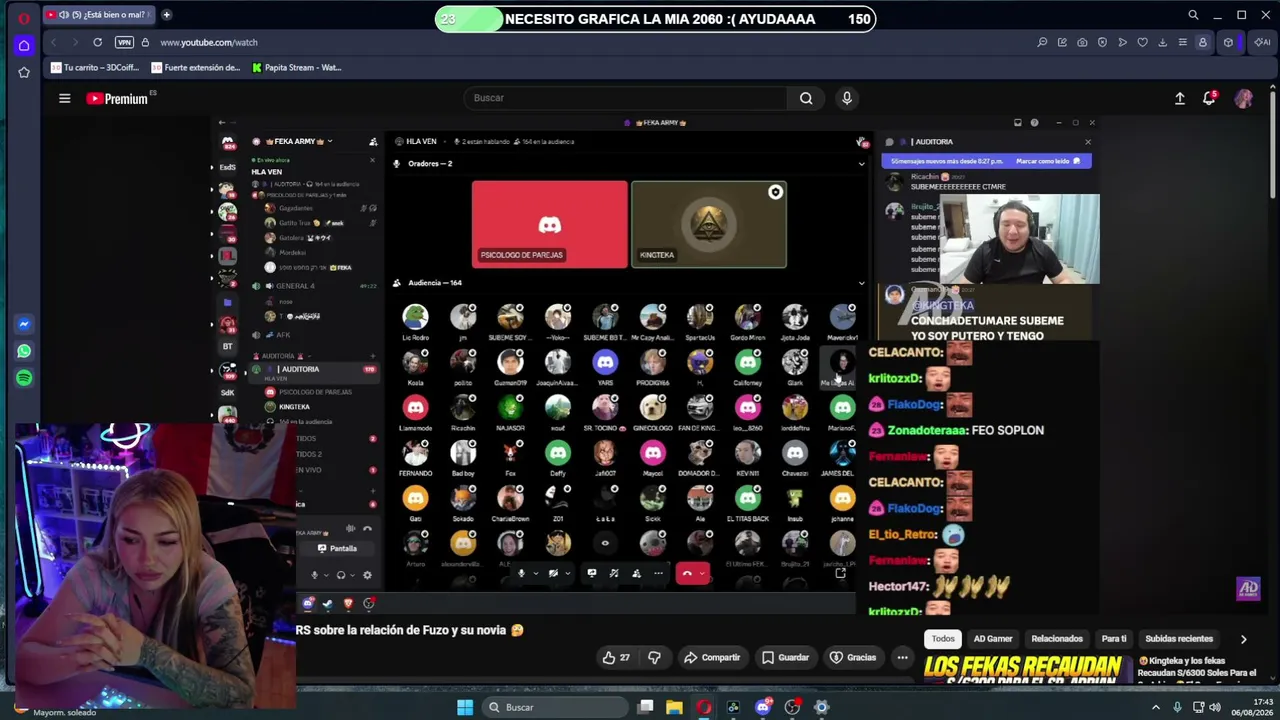
Task: Open Spotify in Opera sidebar
Action: (x=24, y=378)
